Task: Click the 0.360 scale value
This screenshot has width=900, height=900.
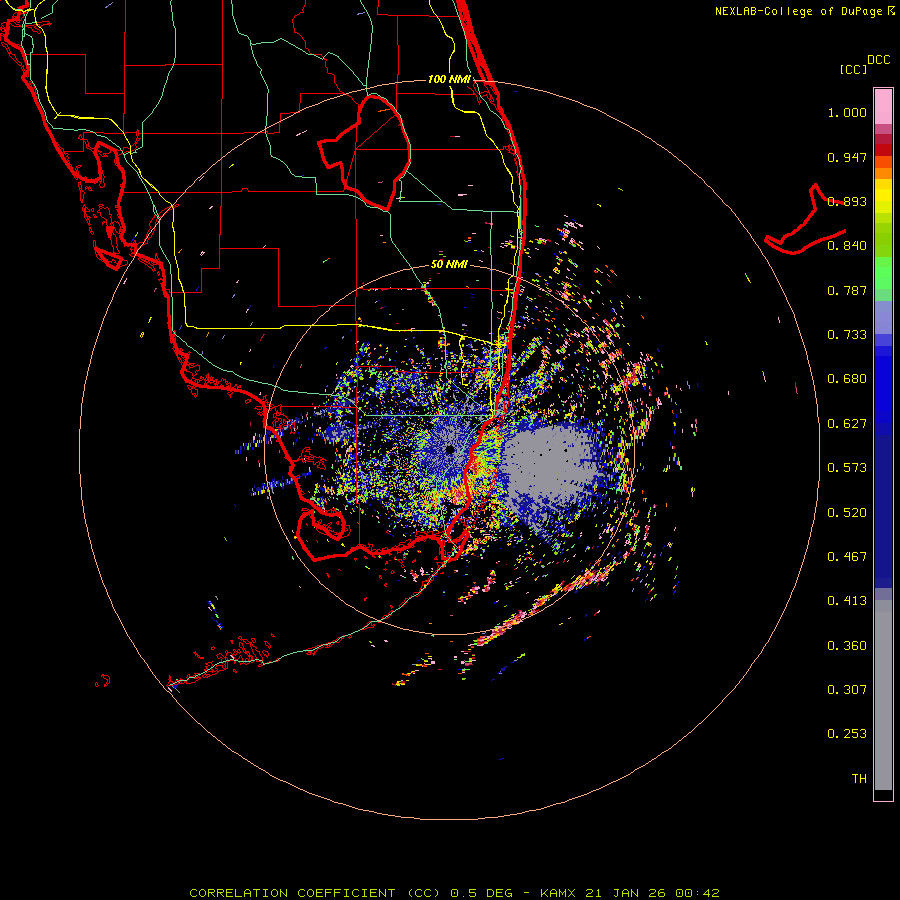Action: point(847,646)
